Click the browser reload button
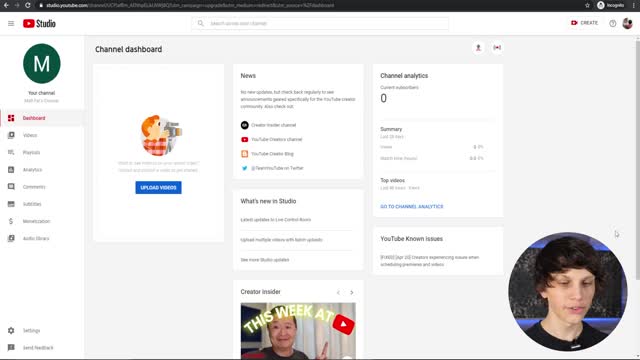Viewport: 640px width, 360px height. click(x=28, y=5)
